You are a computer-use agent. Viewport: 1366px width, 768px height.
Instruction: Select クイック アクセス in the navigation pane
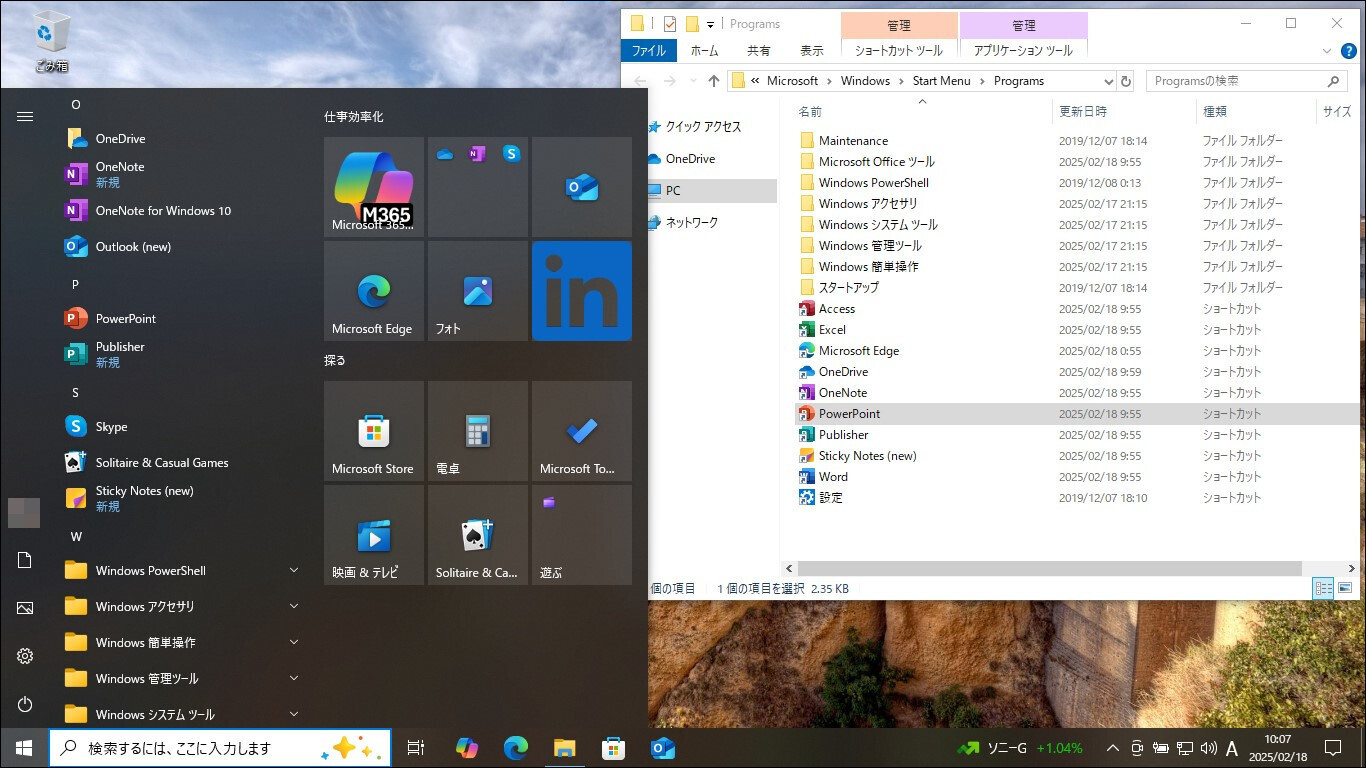(703, 127)
